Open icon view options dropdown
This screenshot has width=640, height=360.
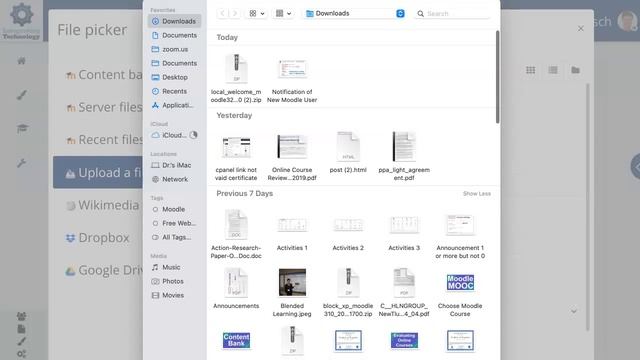pyautogui.click(x=257, y=13)
